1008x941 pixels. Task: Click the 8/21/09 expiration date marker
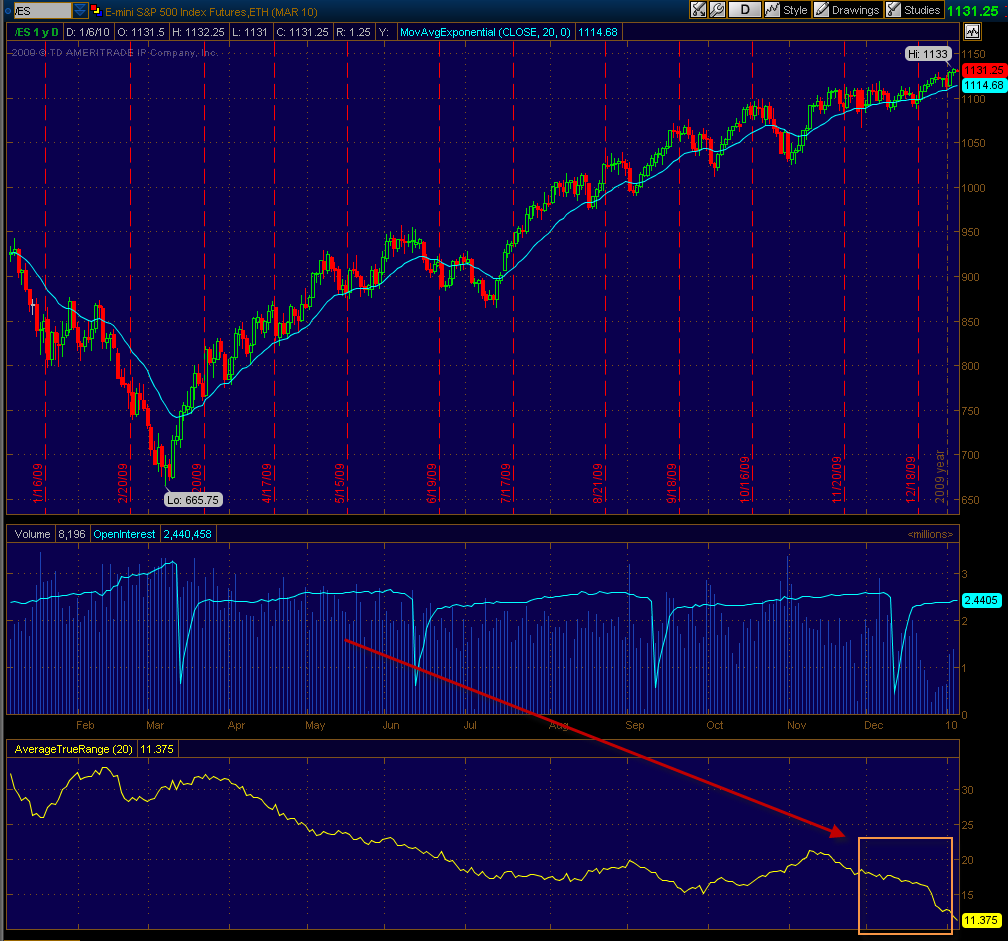598,483
